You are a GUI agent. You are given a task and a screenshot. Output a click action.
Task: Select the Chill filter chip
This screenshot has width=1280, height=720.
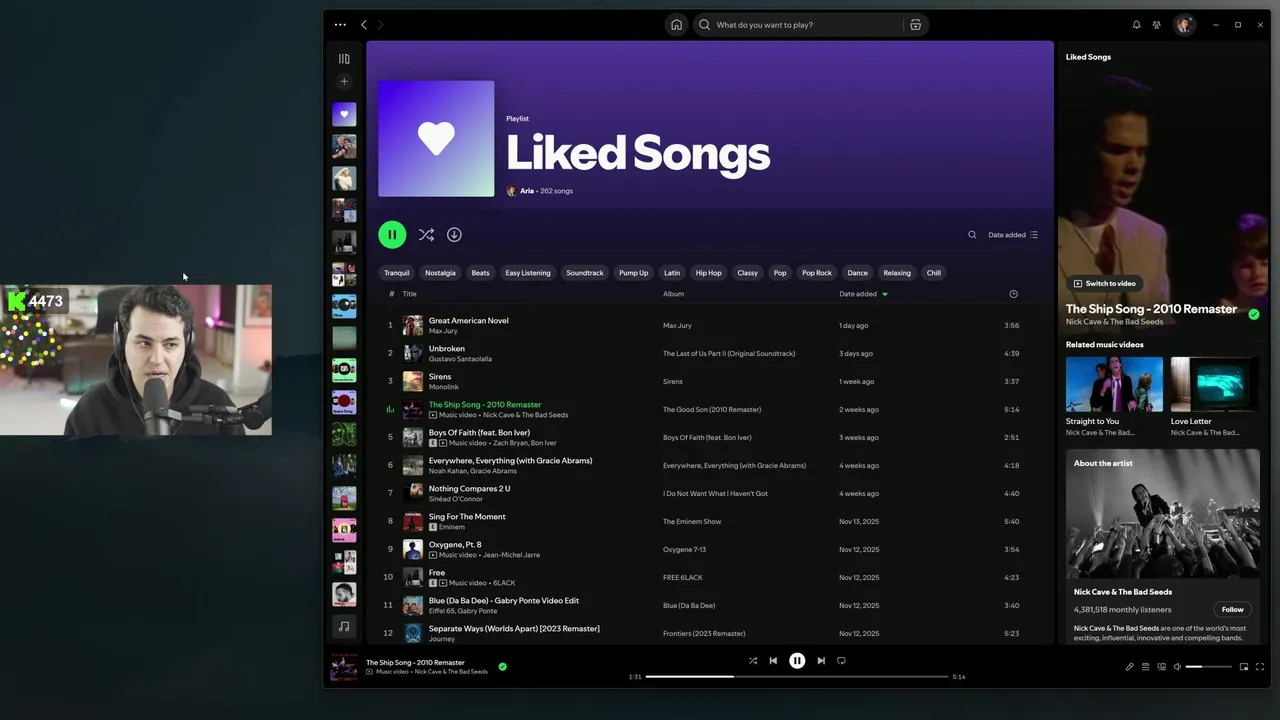(x=933, y=273)
